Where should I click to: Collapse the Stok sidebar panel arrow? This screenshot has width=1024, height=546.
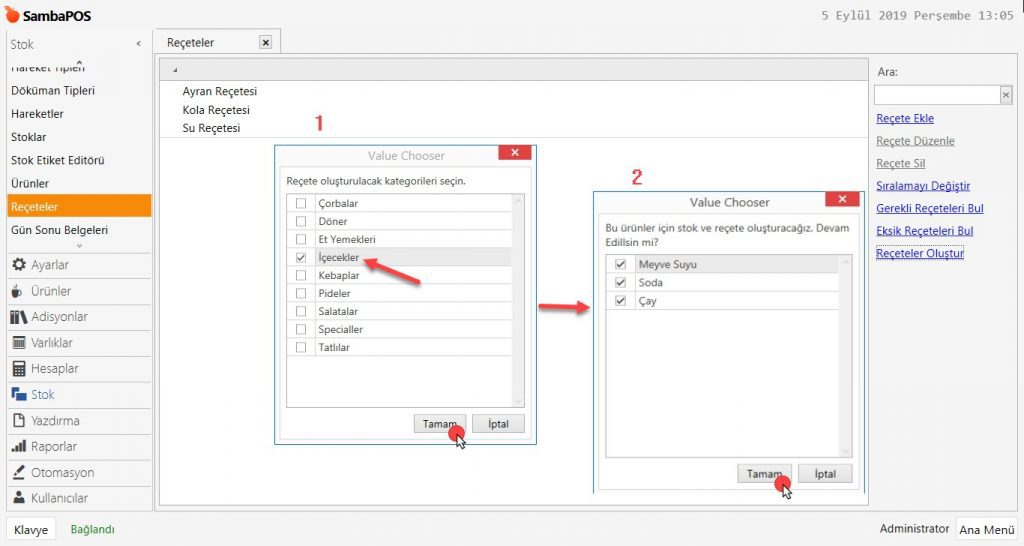pos(138,44)
